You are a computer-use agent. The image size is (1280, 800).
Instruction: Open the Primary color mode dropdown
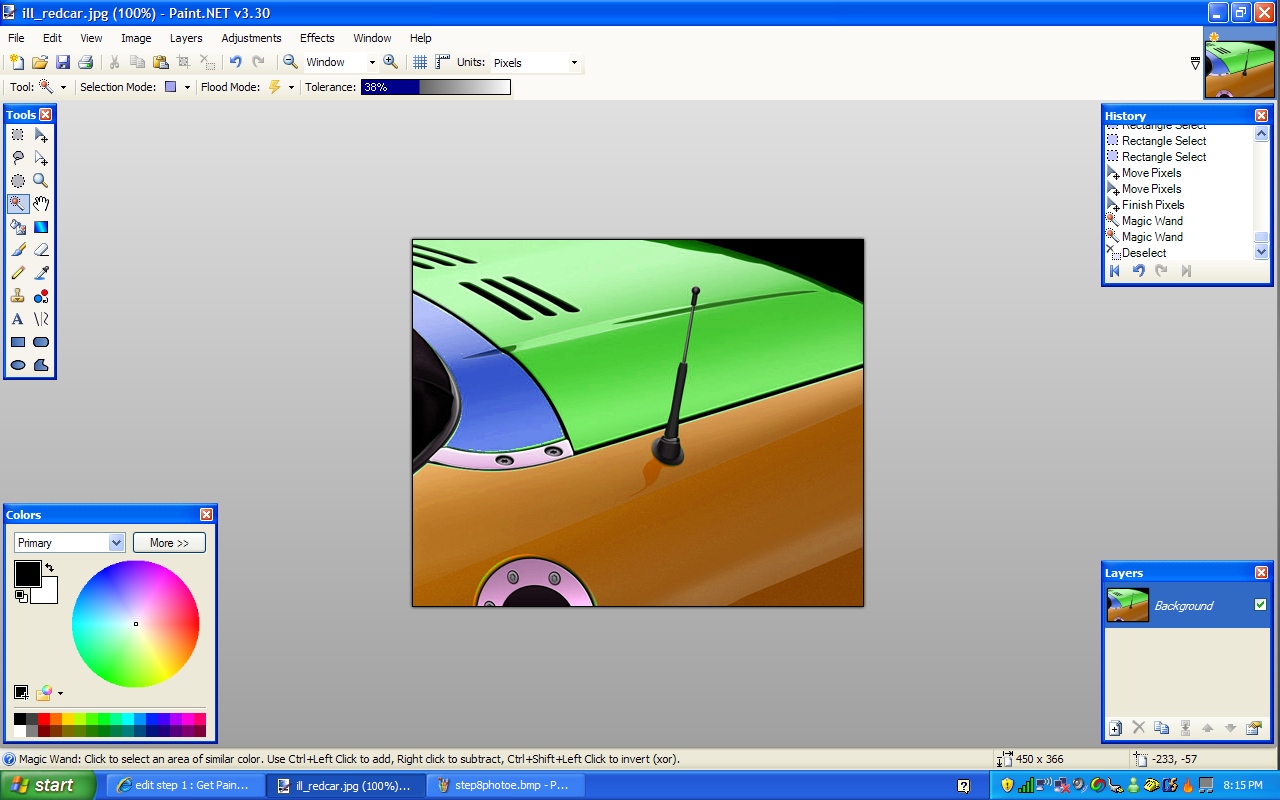pos(117,541)
